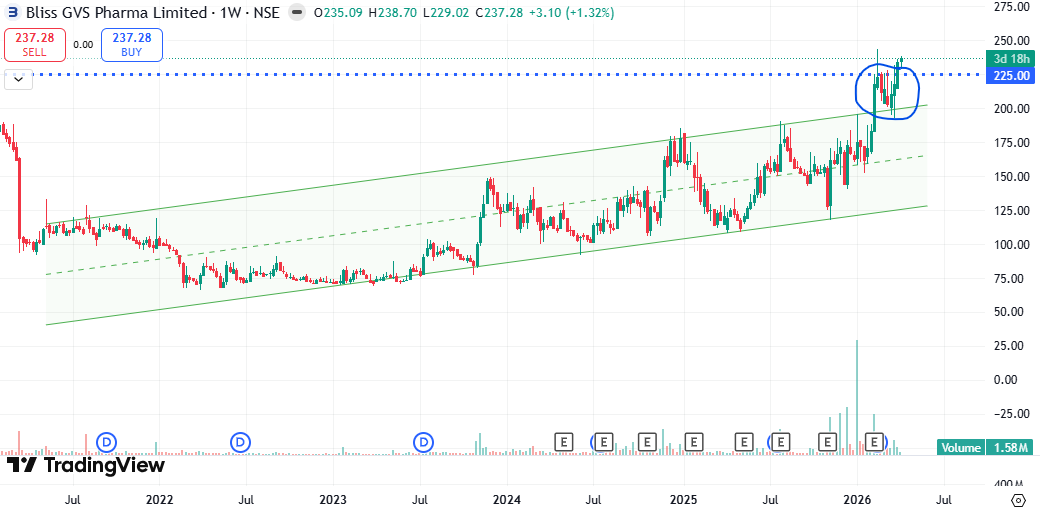Click the E marker between 2025 and Jul 2025
This screenshot has width=1040, height=507.
point(744,441)
